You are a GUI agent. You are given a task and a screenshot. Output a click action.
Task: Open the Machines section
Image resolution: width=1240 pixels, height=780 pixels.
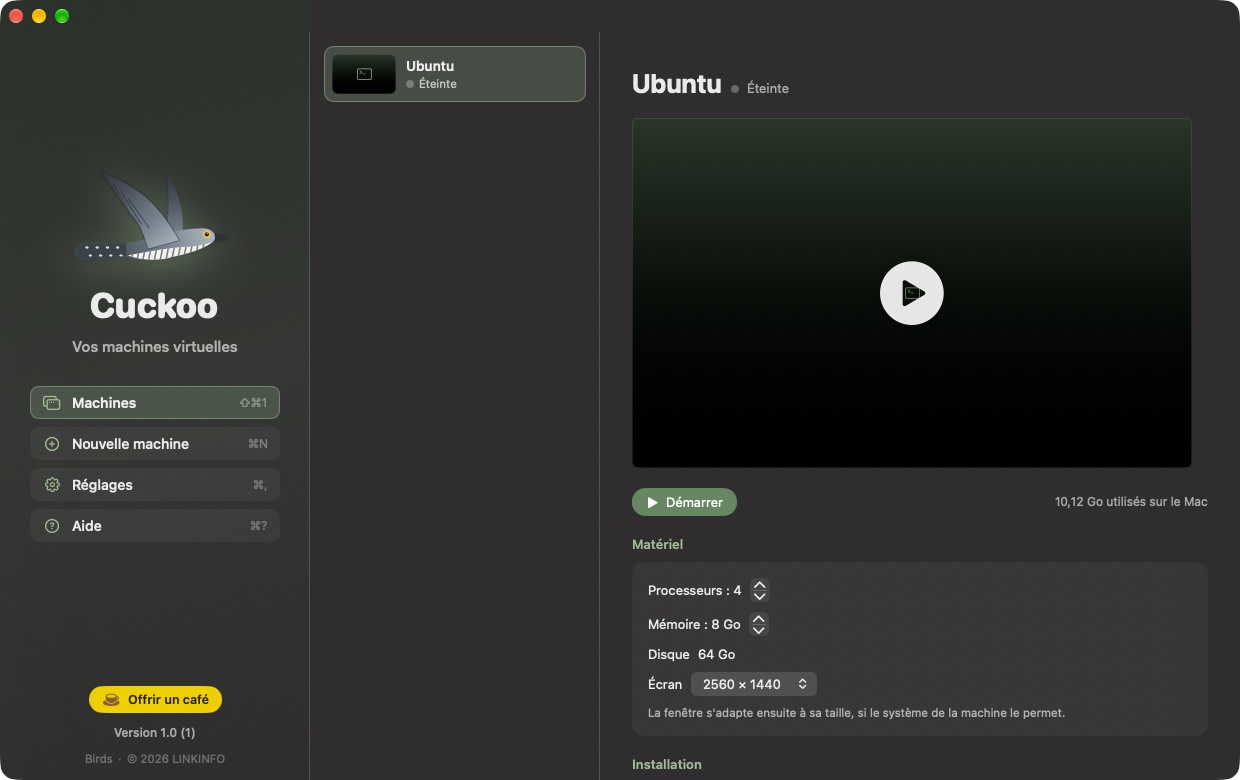pos(155,403)
